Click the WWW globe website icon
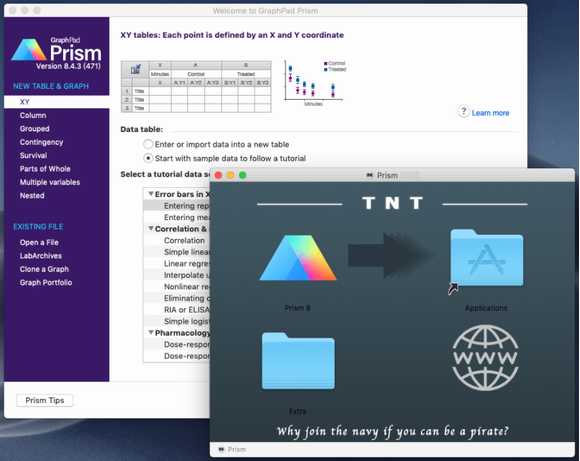The image size is (580, 461). [x=485, y=358]
